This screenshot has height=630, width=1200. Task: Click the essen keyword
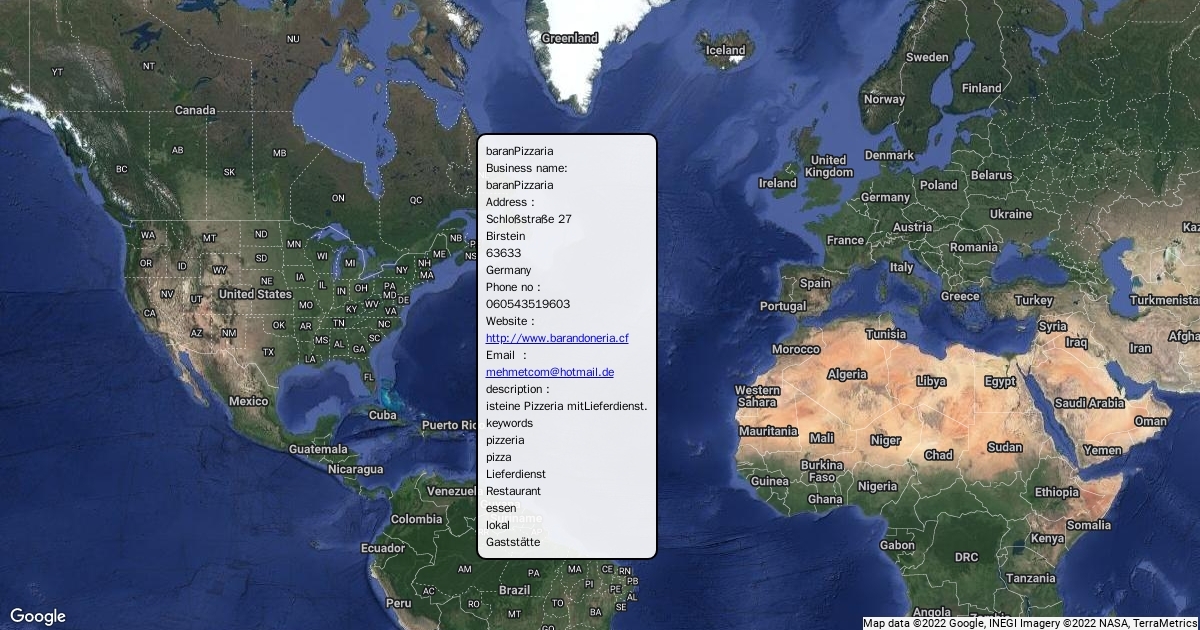point(501,508)
